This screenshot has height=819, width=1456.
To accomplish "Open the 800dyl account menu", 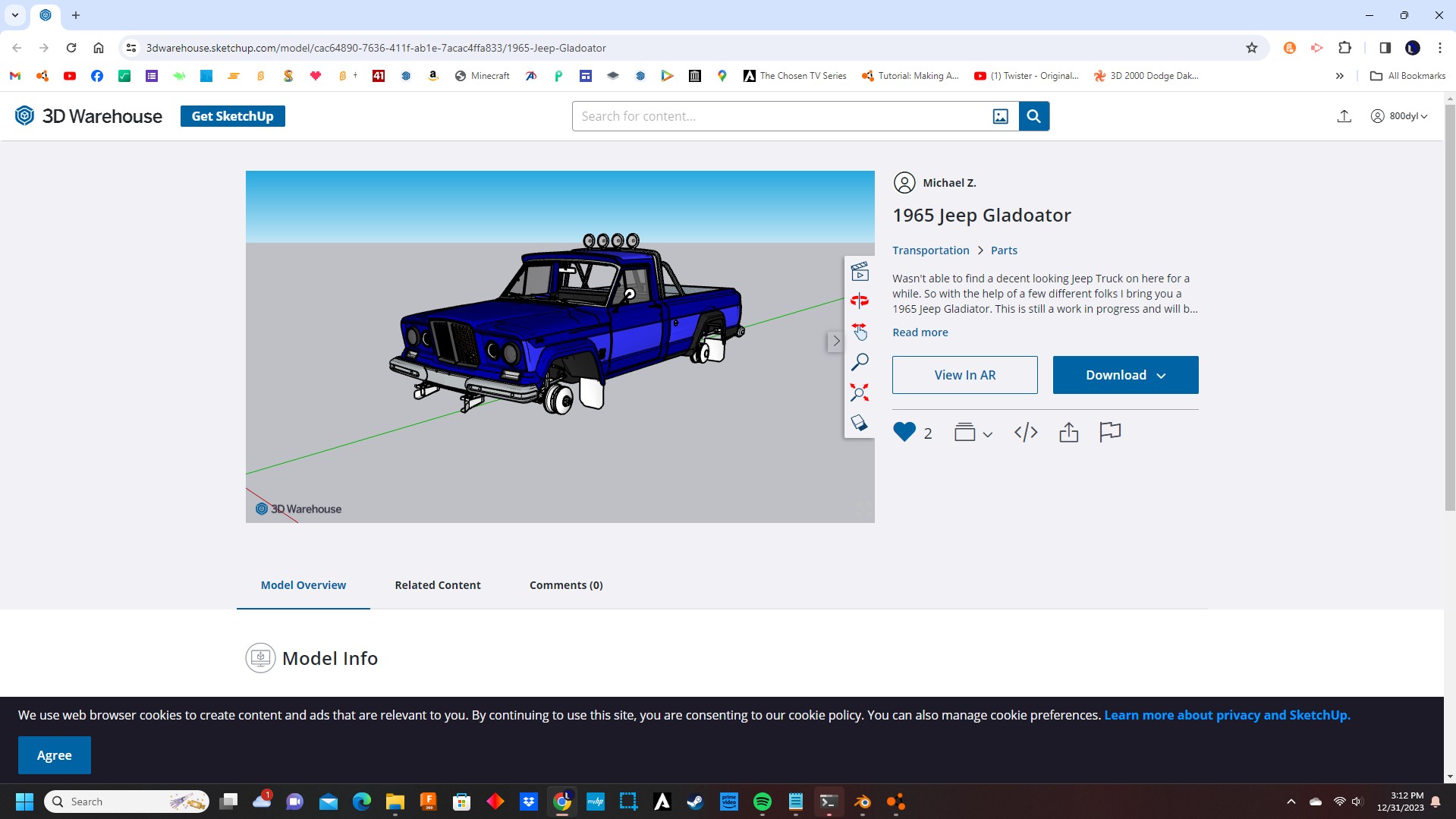I will click(x=1398, y=116).
